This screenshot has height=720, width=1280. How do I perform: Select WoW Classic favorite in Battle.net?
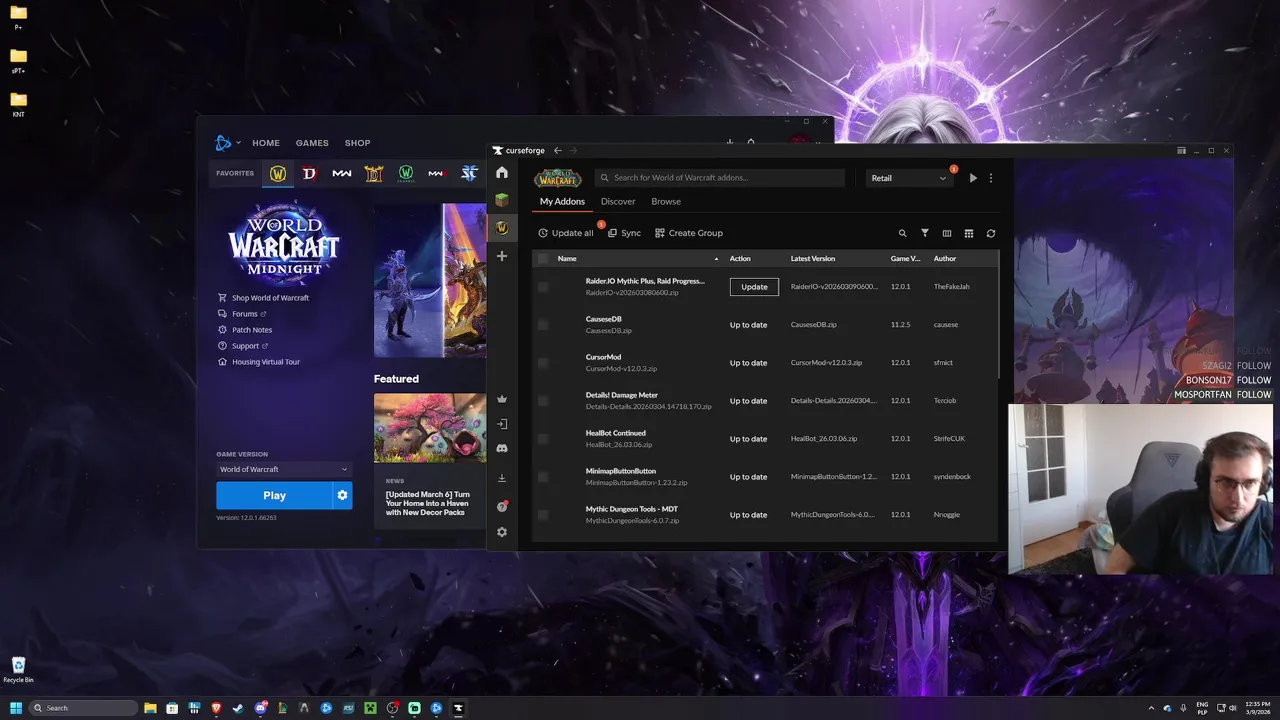point(406,173)
